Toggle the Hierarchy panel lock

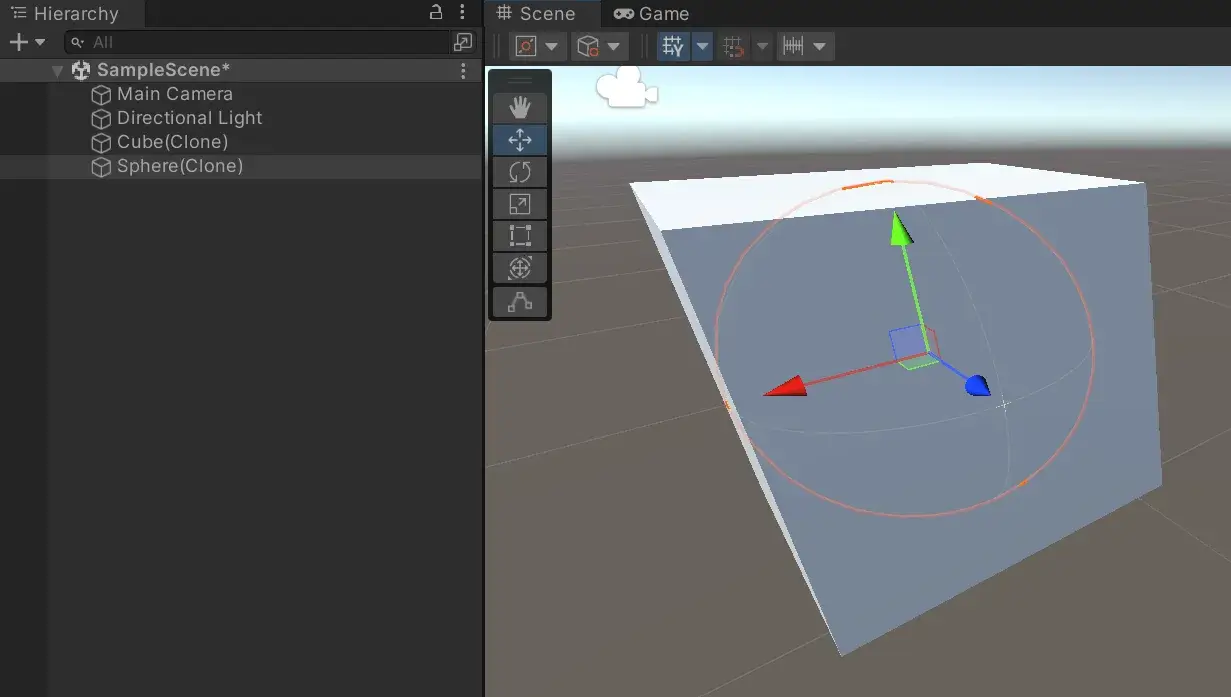435,12
